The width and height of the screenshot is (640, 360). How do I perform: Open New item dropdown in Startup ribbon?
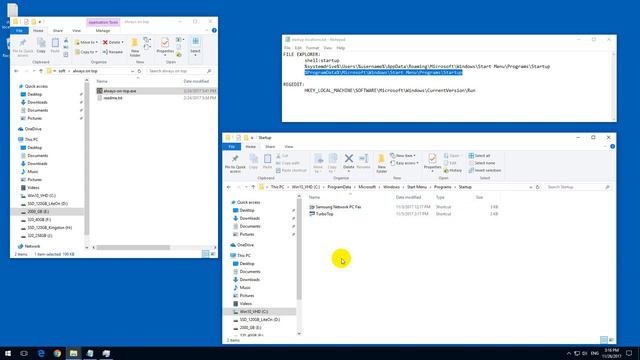pyautogui.click(x=403, y=156)
